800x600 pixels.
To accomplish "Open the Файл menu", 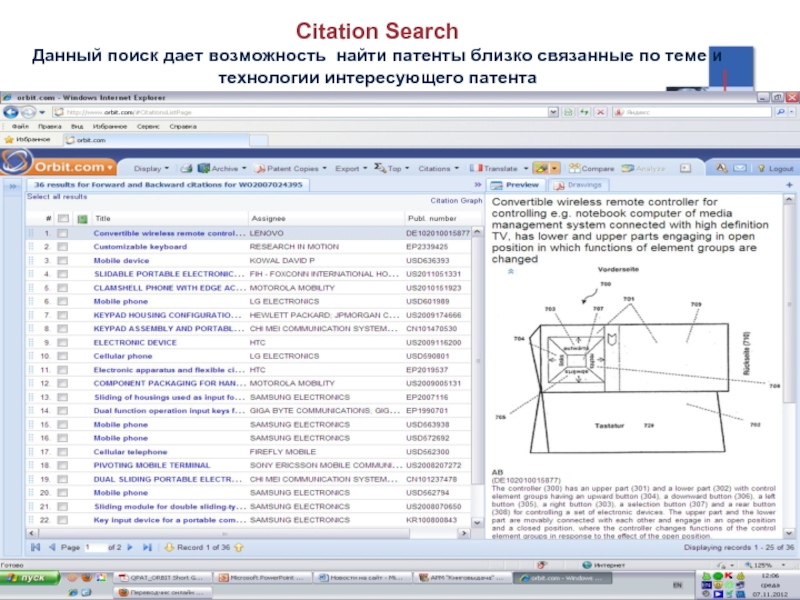I will [20, 126].
